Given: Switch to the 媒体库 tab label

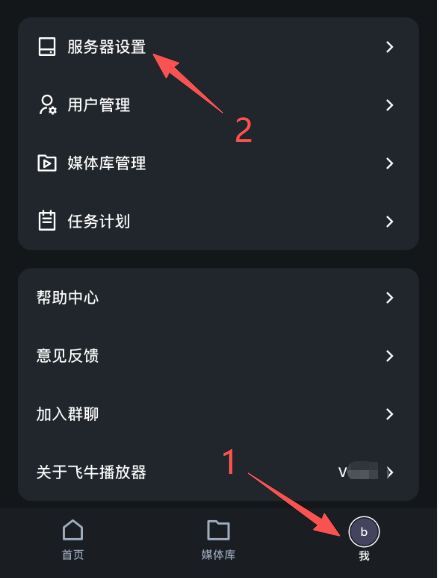Looking at the screenshot, I should click(218, 554).
